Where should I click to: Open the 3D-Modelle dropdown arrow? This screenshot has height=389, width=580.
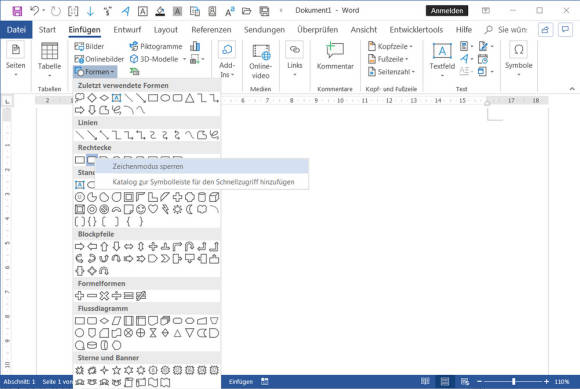coord(184,59)
